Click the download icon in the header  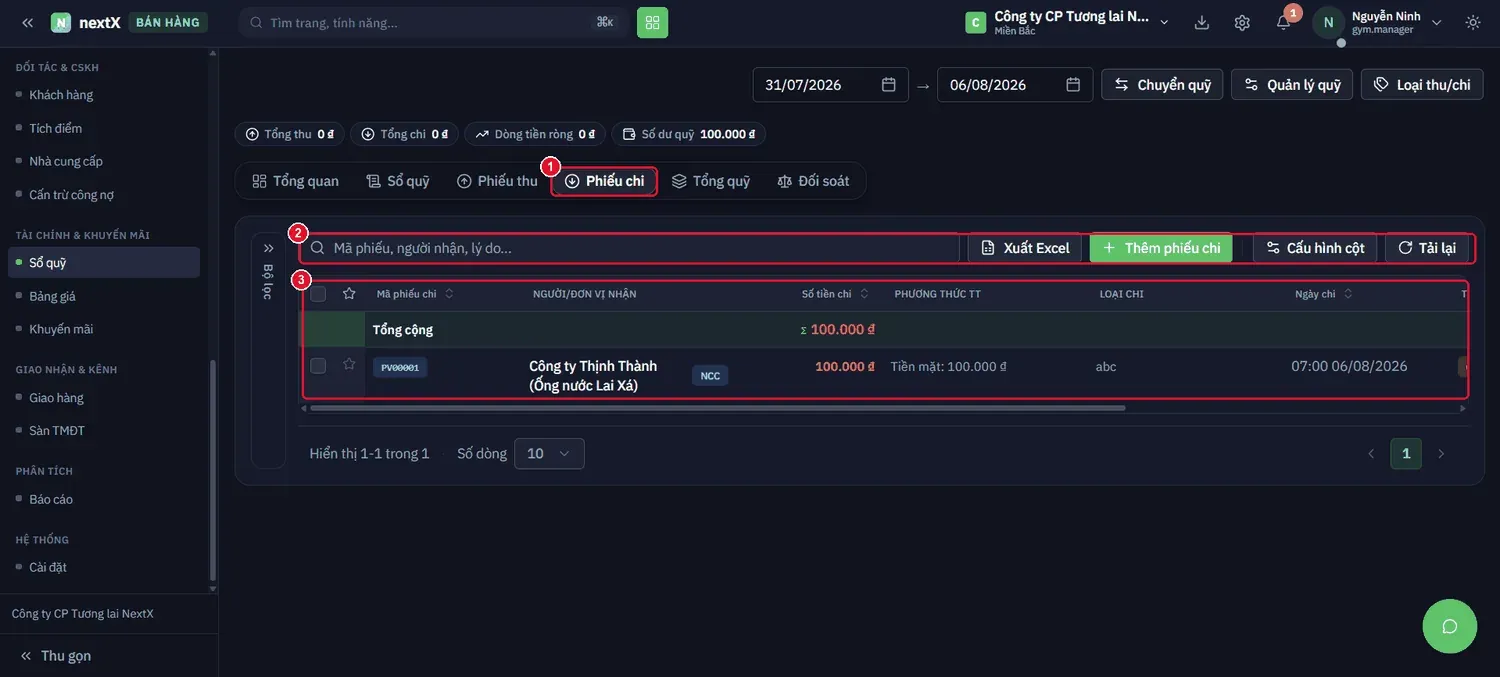1202,22
